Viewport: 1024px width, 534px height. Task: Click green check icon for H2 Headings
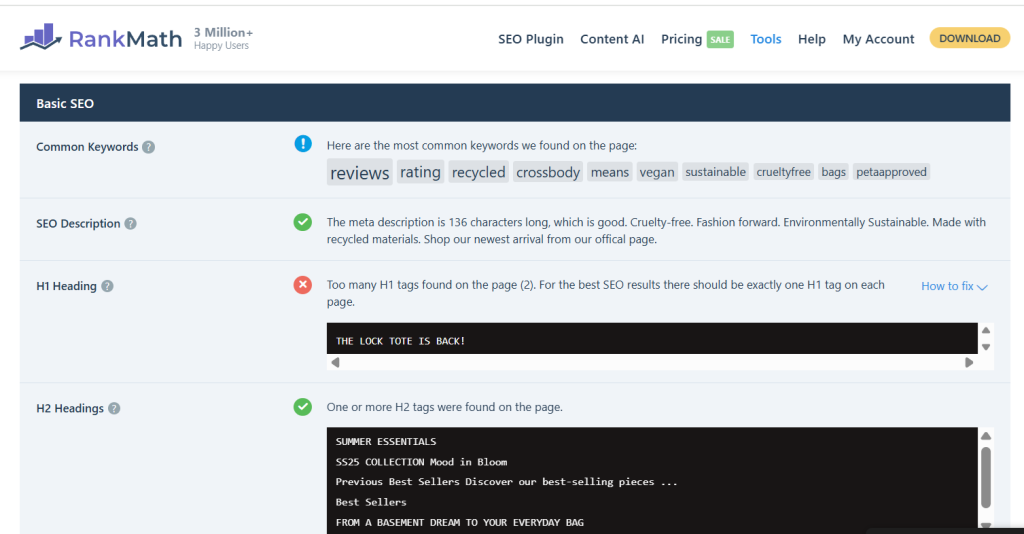303,407
